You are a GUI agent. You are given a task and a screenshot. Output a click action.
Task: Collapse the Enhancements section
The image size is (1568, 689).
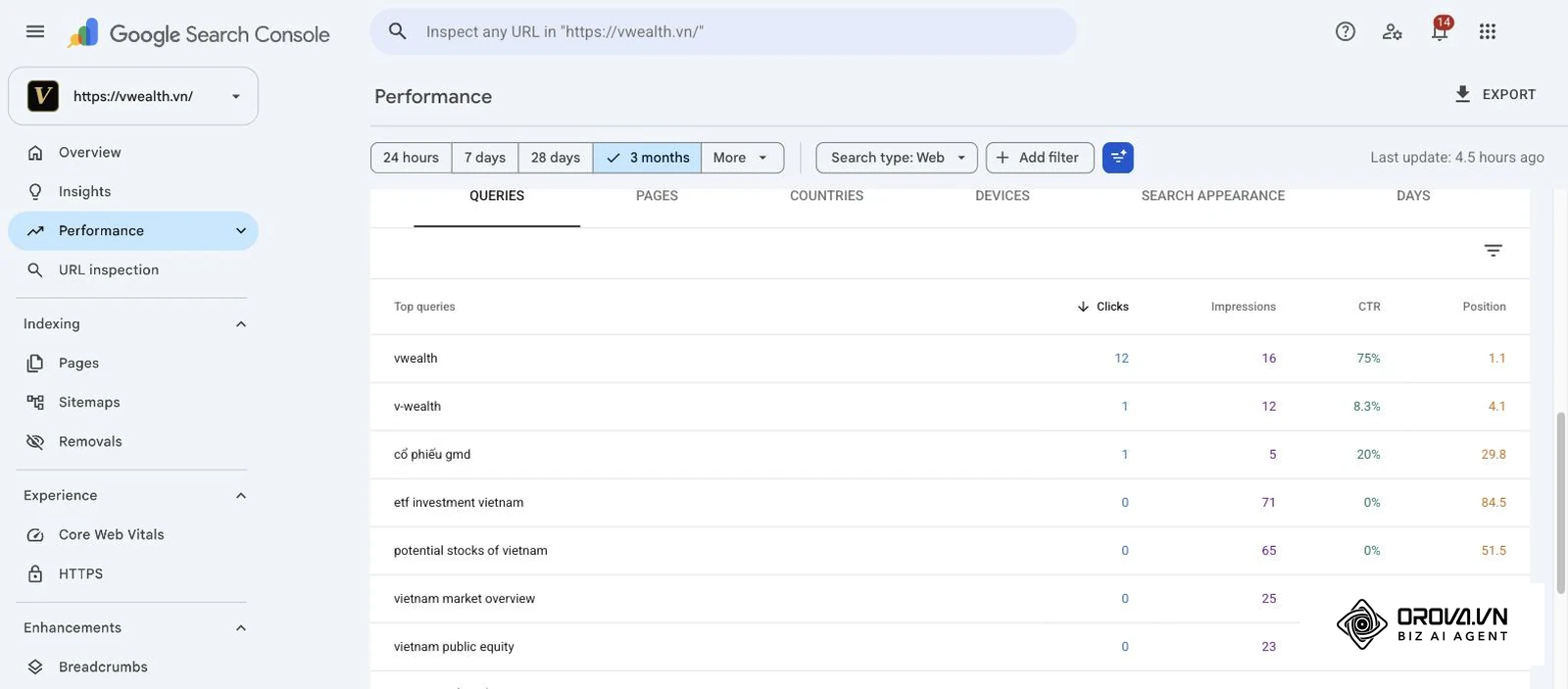[241, 628]
